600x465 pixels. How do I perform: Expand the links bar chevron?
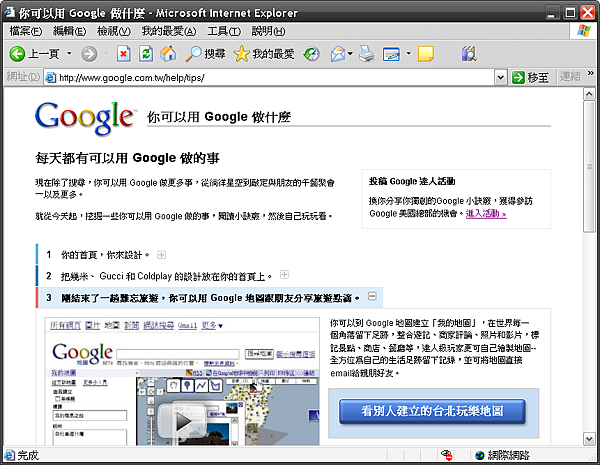tap(590, 73)
